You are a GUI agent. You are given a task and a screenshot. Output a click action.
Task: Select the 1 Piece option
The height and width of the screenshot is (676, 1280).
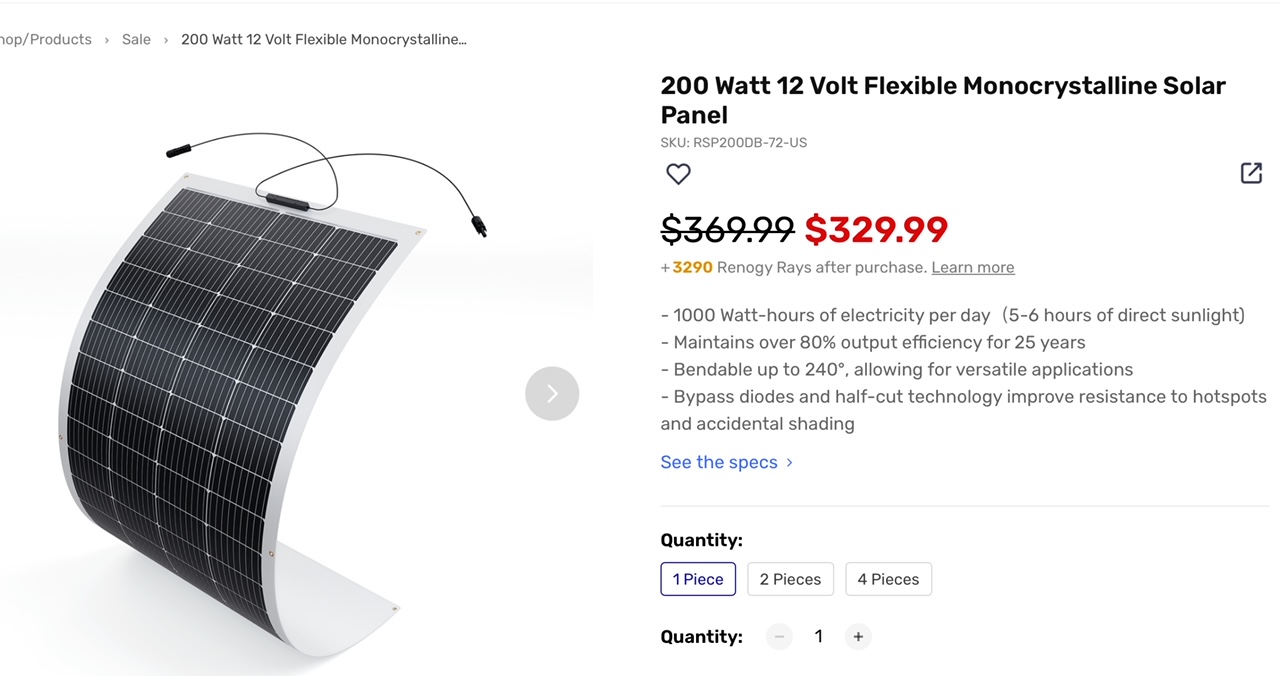698,579
